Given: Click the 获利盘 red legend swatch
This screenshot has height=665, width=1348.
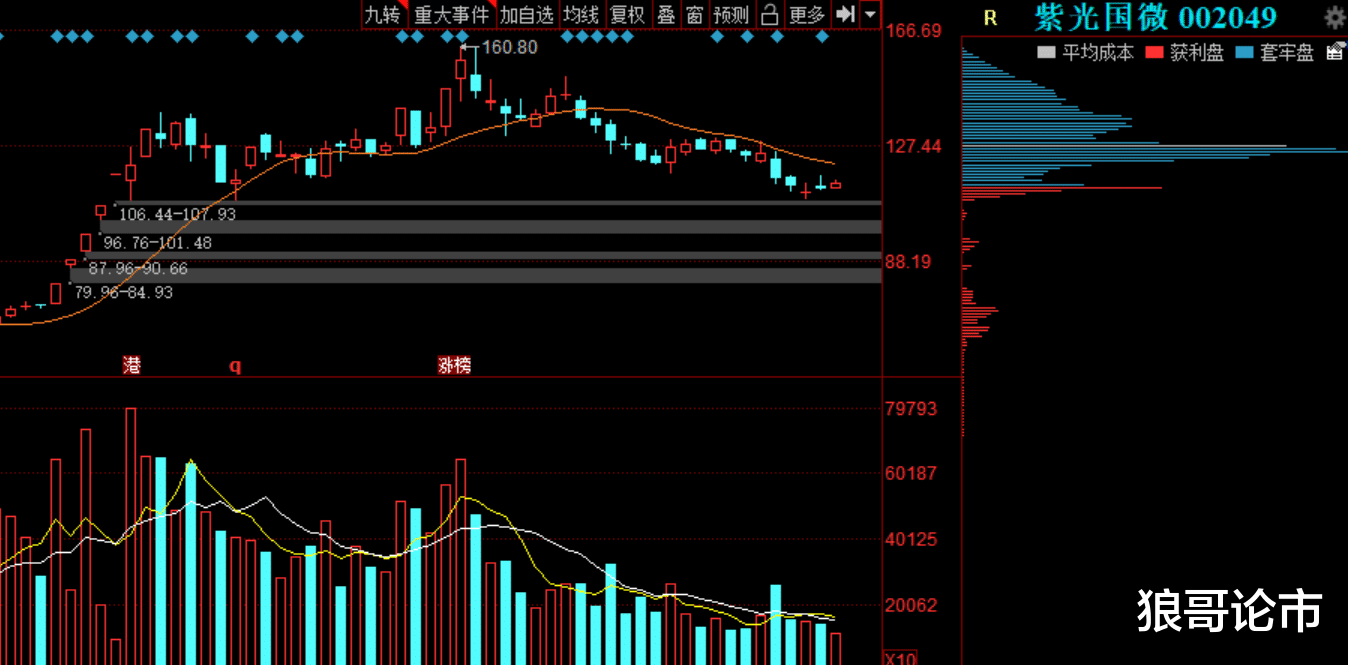Looking at the screenshot, I should 1155,52.
